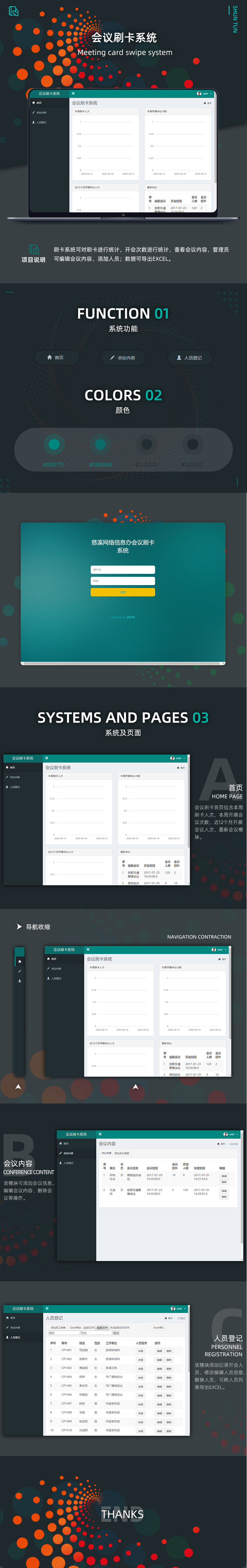Click the pencil icon in the collapsed navigation bar

[19, 972]
